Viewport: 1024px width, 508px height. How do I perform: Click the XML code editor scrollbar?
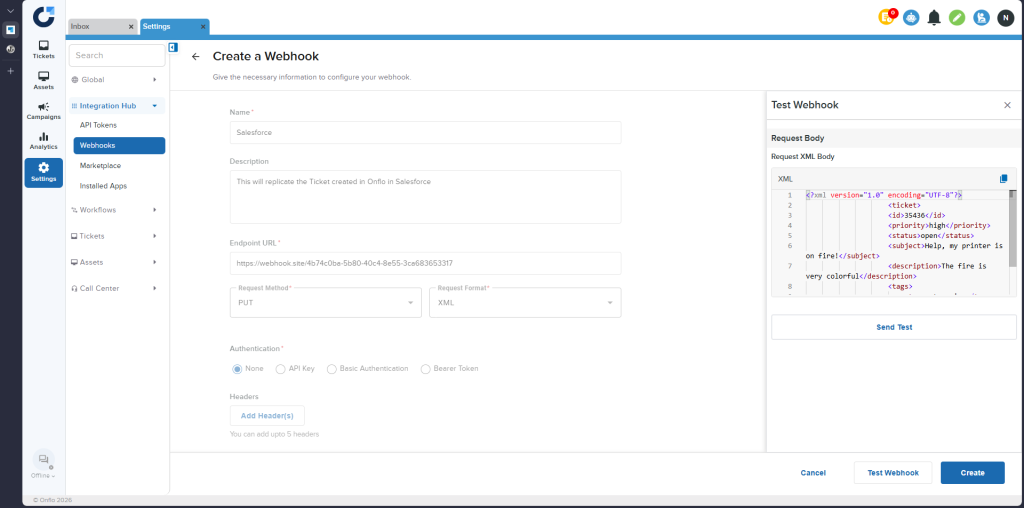1013,229
